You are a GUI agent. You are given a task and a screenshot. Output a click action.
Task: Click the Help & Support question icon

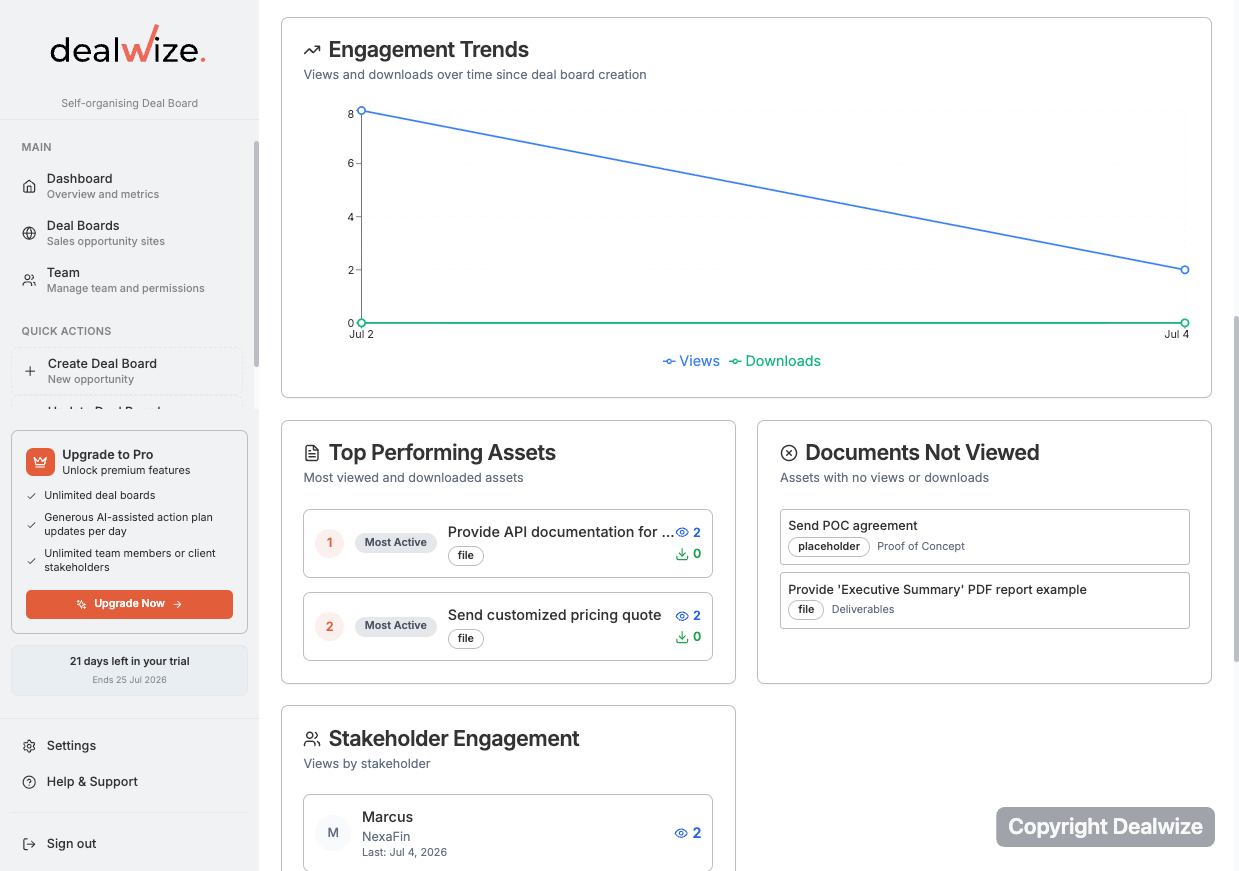29,782
